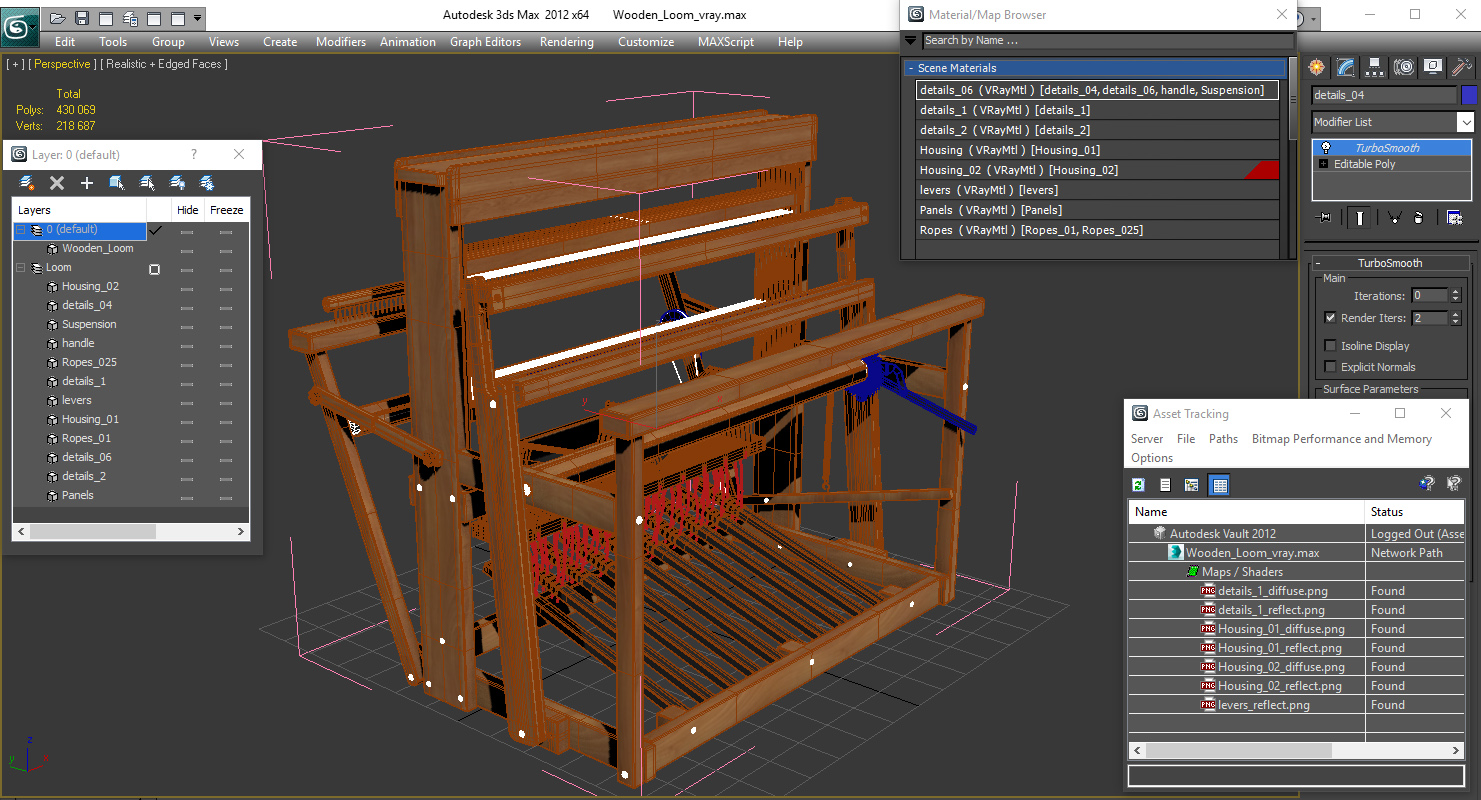This screenshot has width=1481, height=800.
Task: Click the Pin Stack icon below modifier stack
Action: (1325, 217)
